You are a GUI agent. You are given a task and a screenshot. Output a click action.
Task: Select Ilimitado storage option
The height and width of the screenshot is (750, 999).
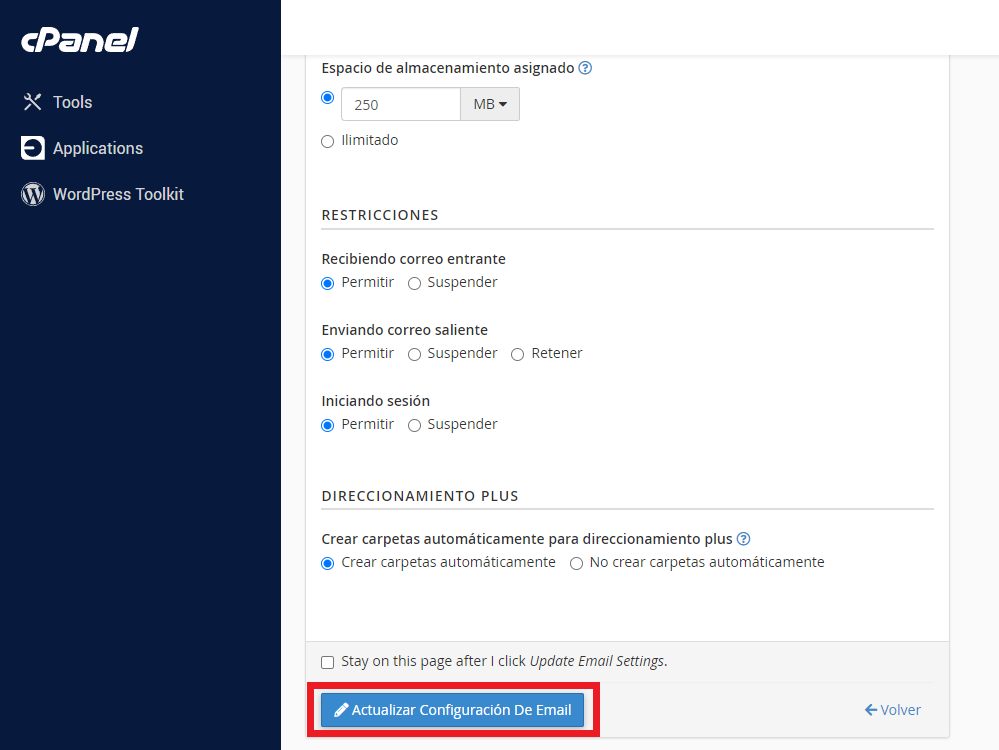pyautogui.click(x=327, y=141)
